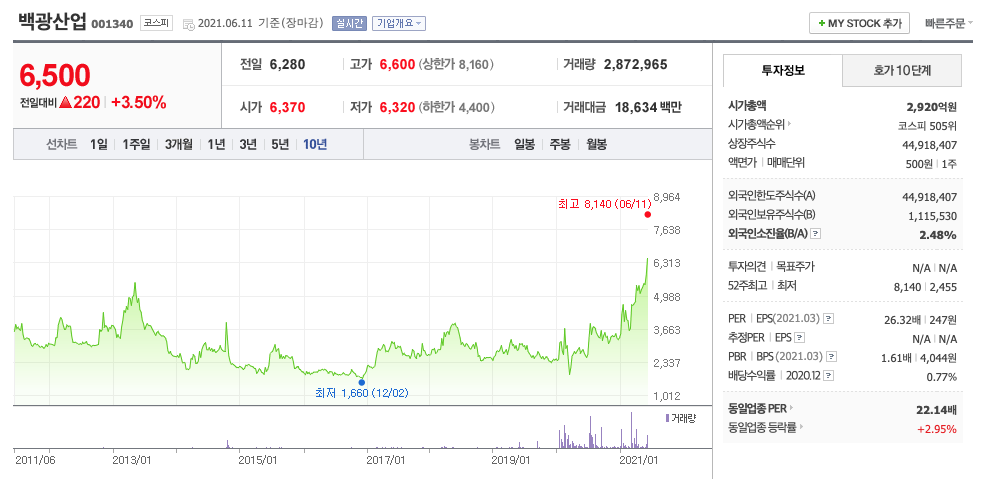This screenshot has height=479, width=986.
Task: Click the blue 최저 price dot on chart
Action: coord(362,382)
